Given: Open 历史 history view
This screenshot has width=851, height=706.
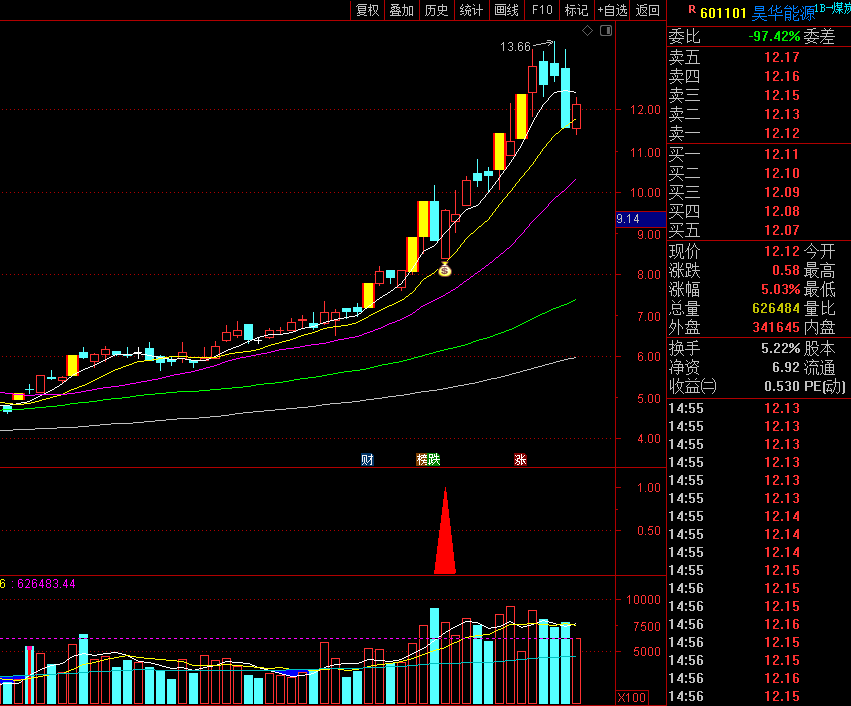Looking at the screenshot, I should point(436,10).
